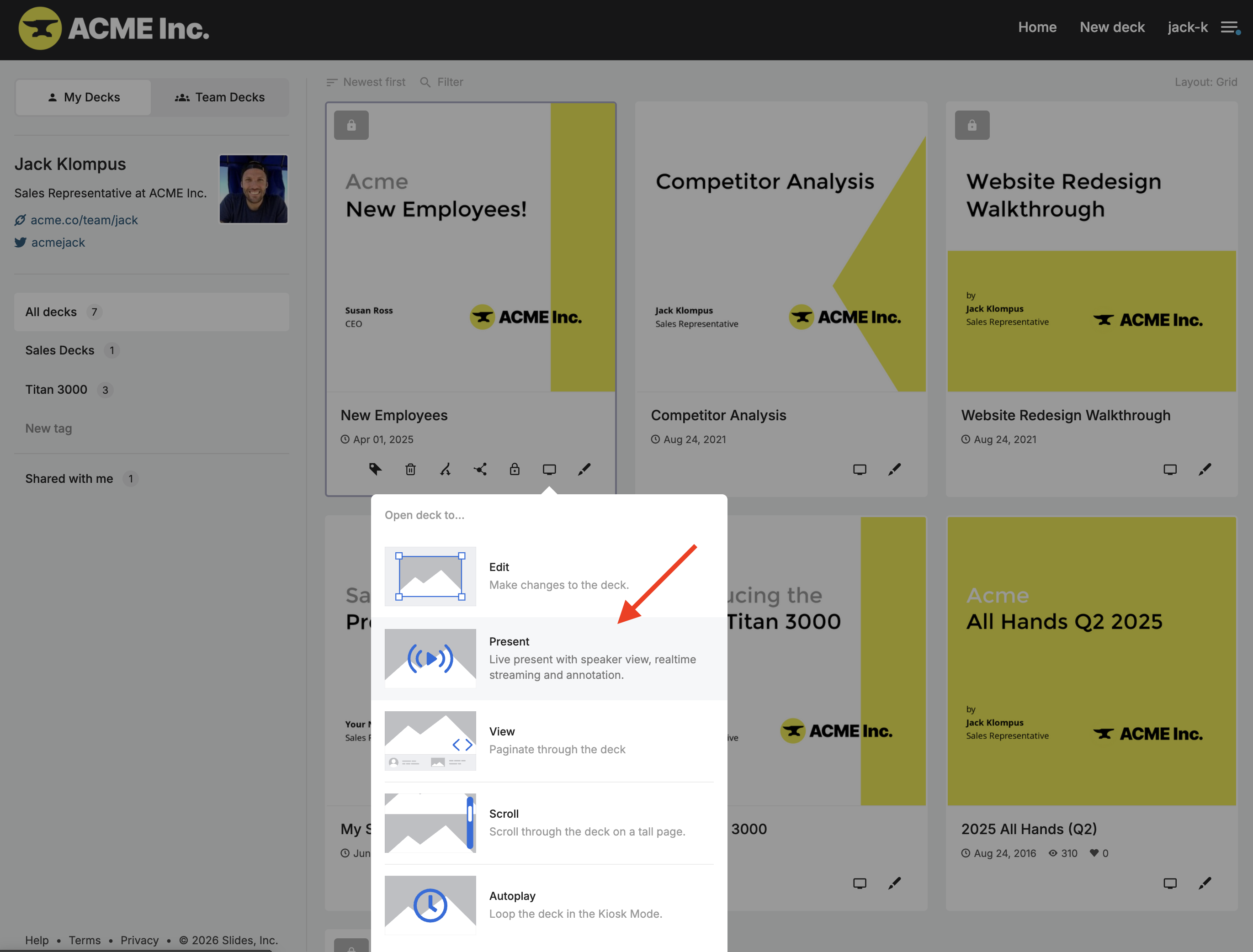Screen dimensions: 1253x952
Task: Click the Privacy footer link
Action: (x=139, y=940)
